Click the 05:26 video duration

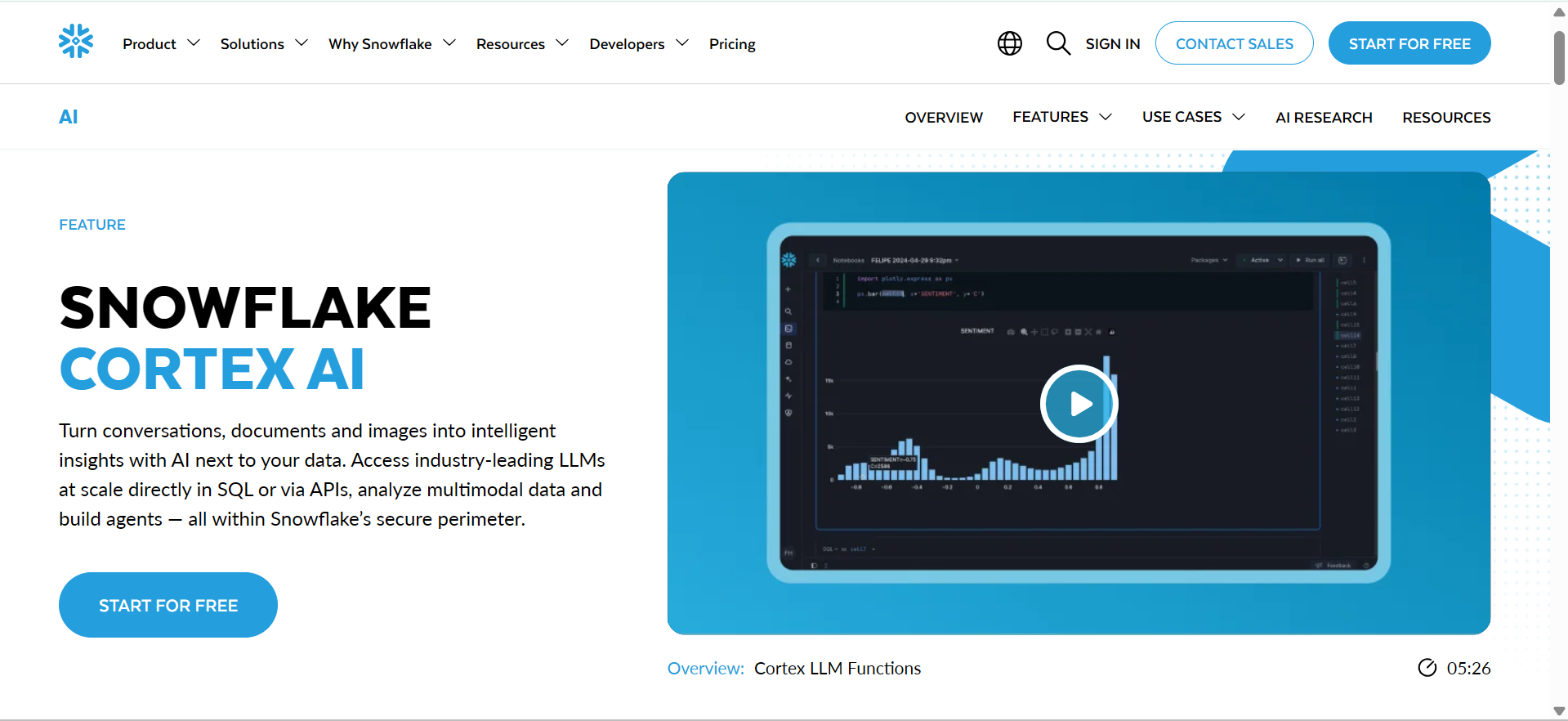pos(1468,668)
